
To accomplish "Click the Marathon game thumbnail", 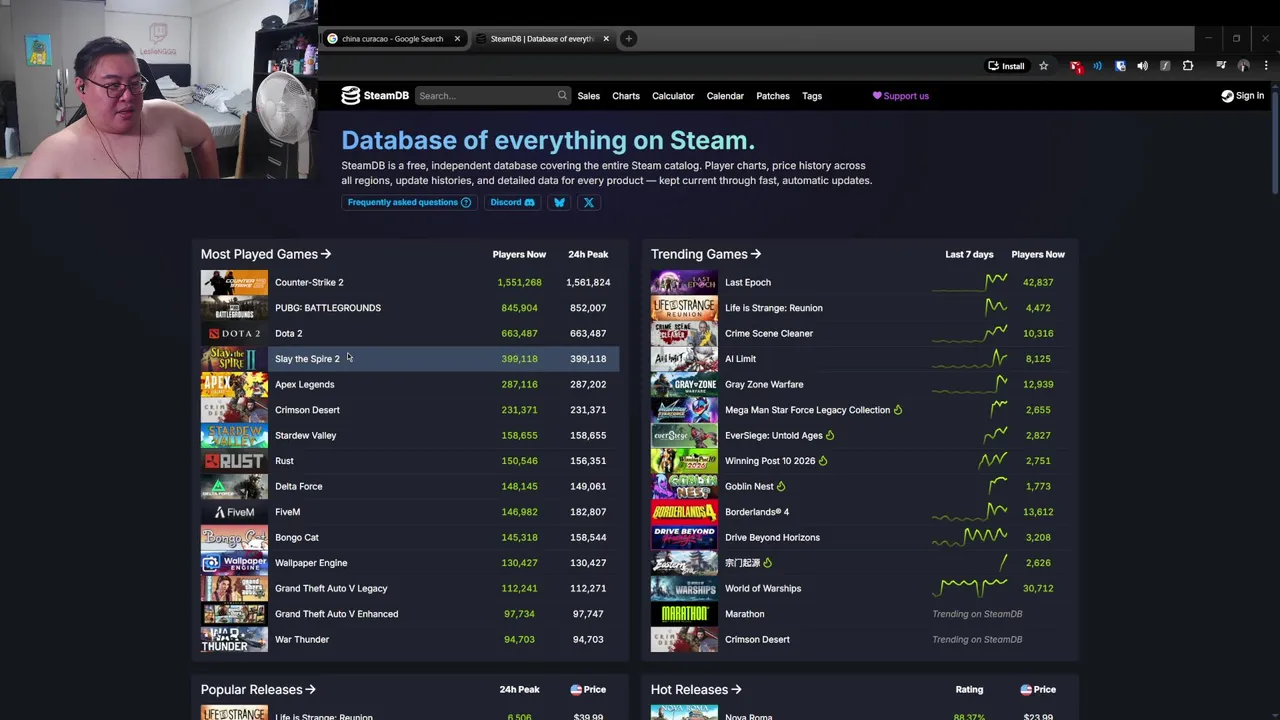I will coord(684,614).
